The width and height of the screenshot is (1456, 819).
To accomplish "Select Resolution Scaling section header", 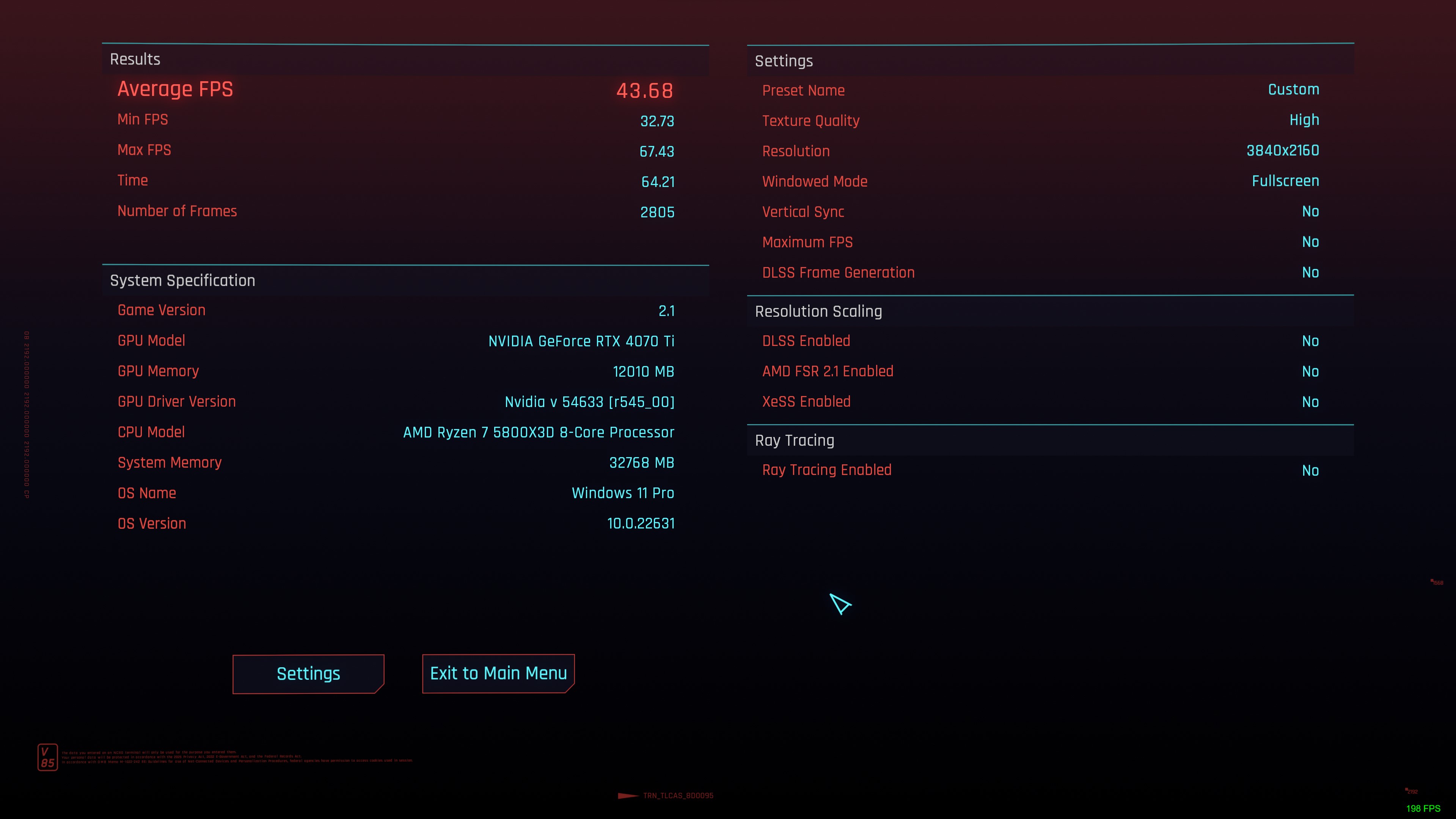I will point(819,311).
